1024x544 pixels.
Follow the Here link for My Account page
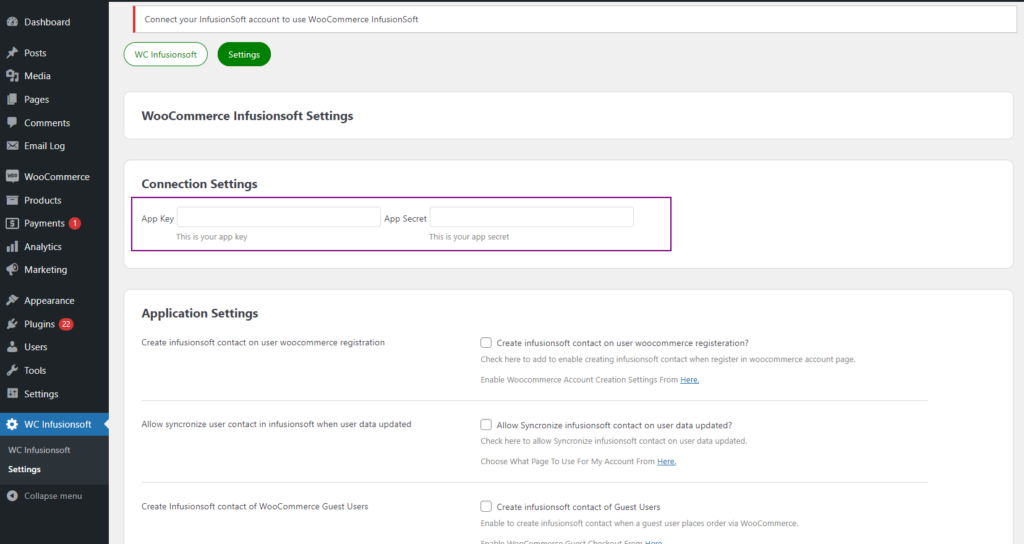point(666,461)
